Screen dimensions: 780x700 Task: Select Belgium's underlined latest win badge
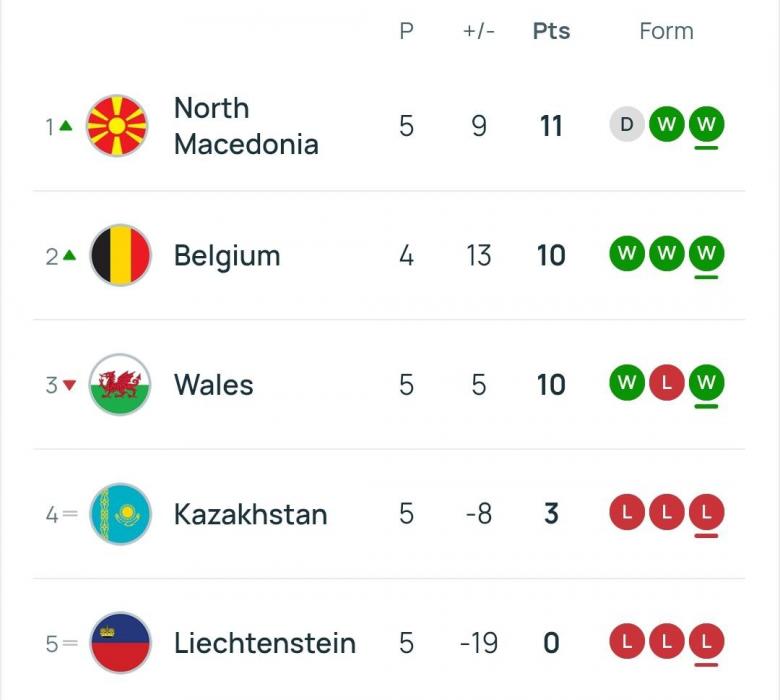click(706, 253)
